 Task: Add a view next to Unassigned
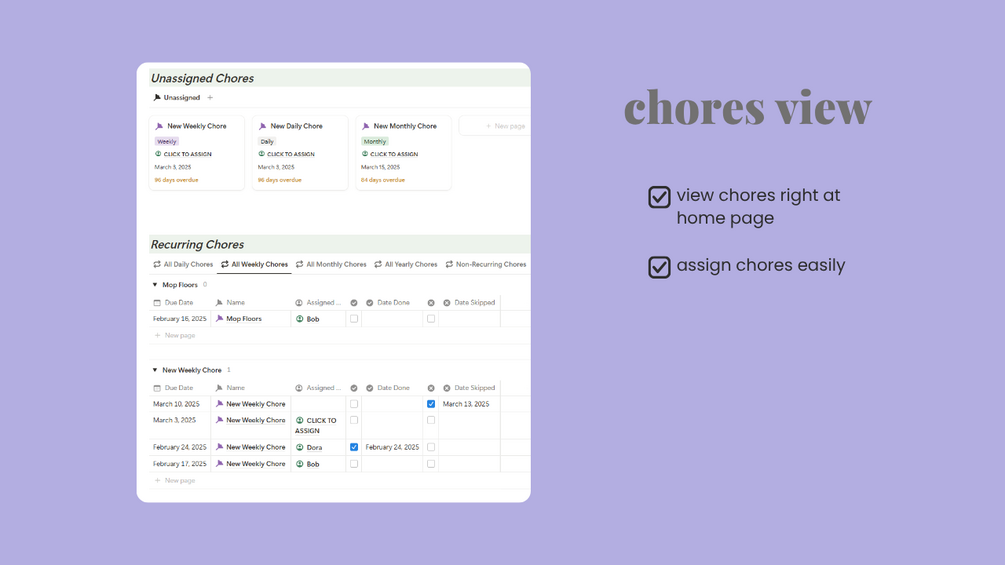point(210,97)
